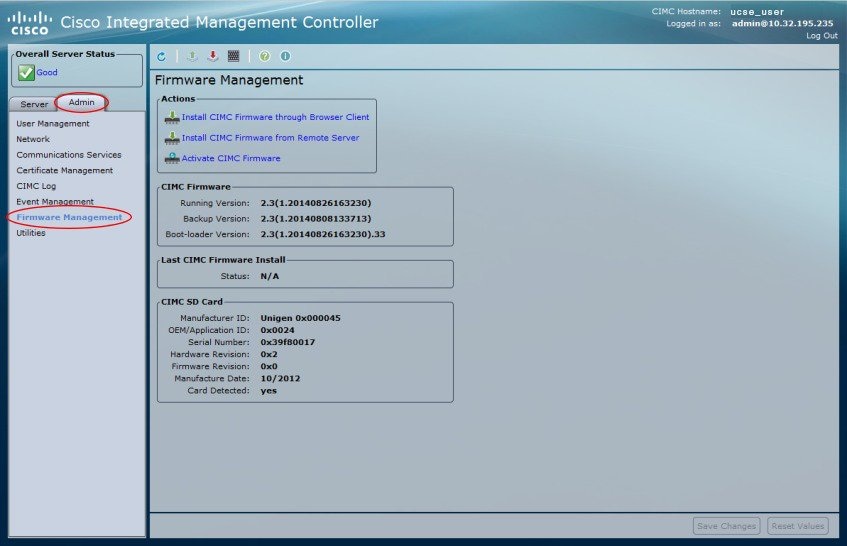
Task: Open the Network settings page
Action: click(33, 139)
